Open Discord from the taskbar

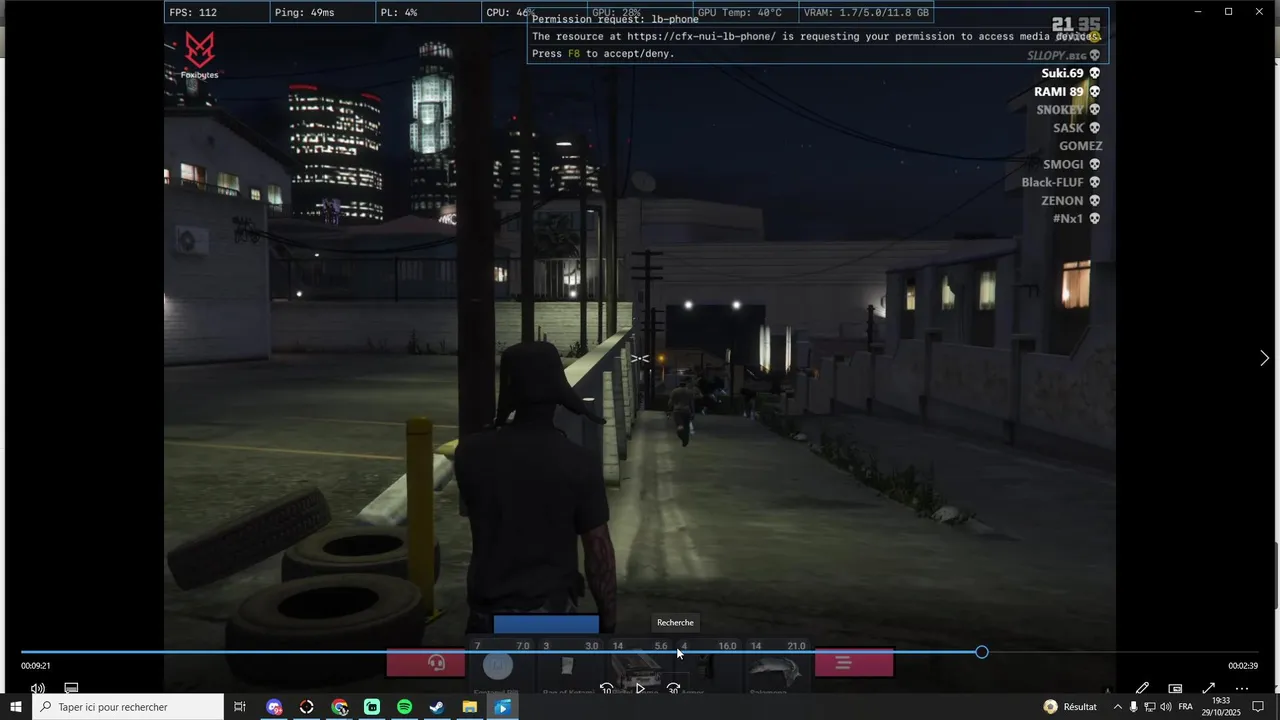click(274, 707)
